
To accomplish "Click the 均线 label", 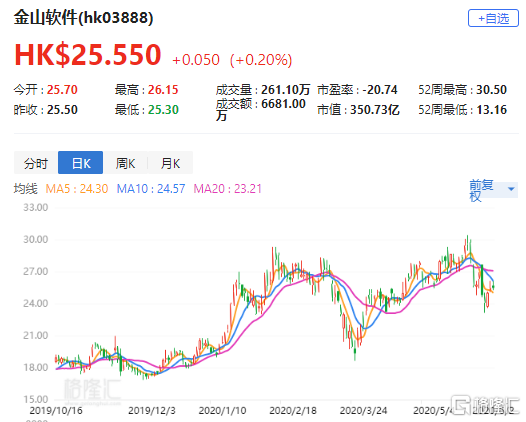I will (25, 189).
